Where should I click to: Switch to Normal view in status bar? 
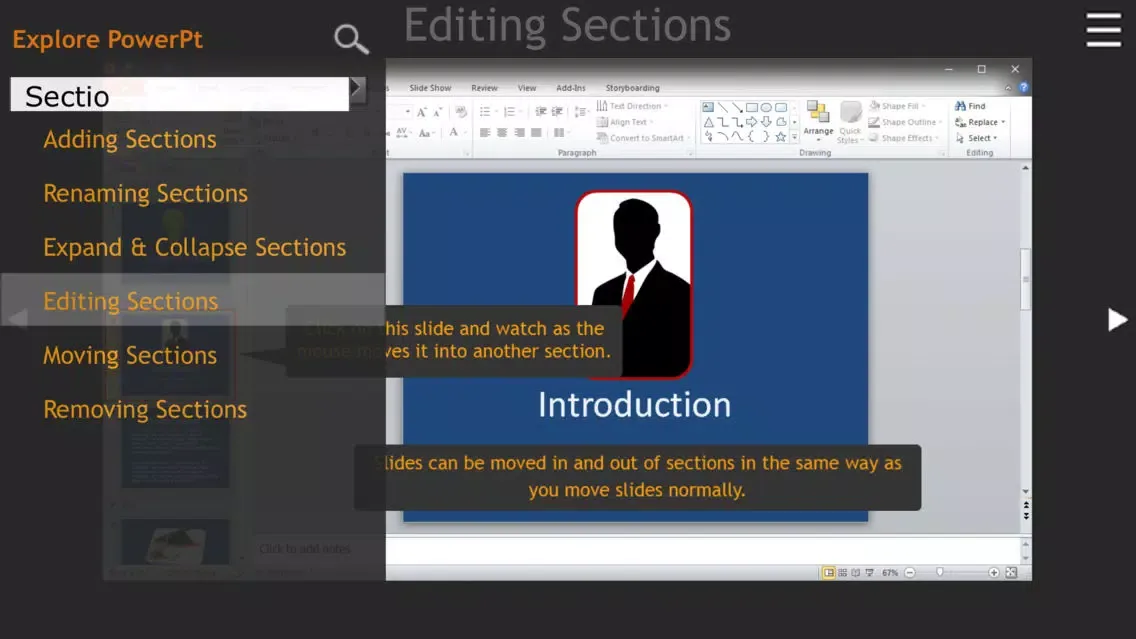coord(828,572)
